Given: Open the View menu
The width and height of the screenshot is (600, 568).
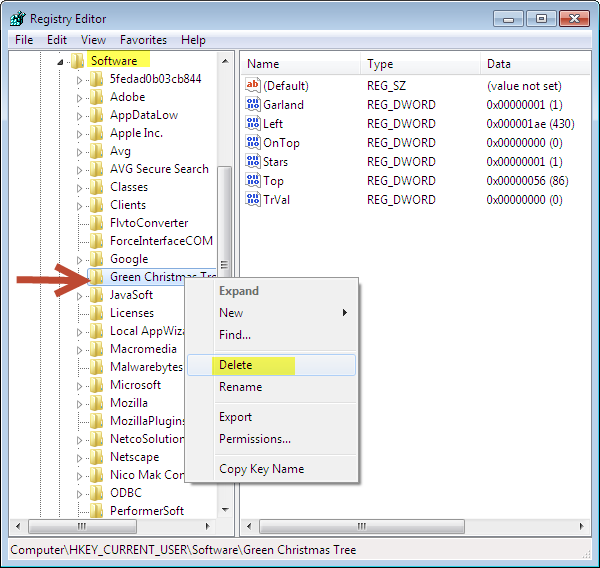Looking at the screenshot, I should pos(93,40).
